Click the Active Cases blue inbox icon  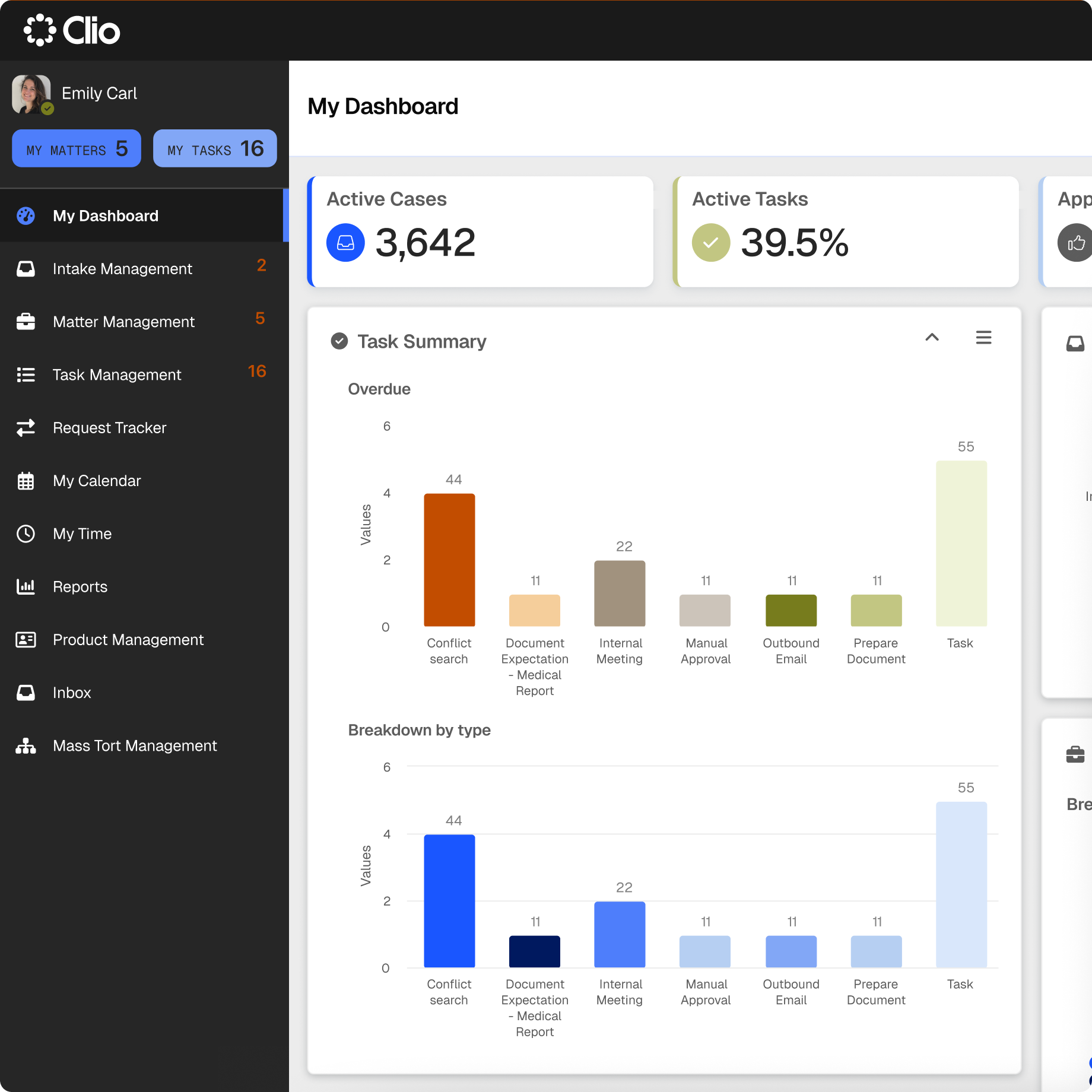click(x=345, y=242)
